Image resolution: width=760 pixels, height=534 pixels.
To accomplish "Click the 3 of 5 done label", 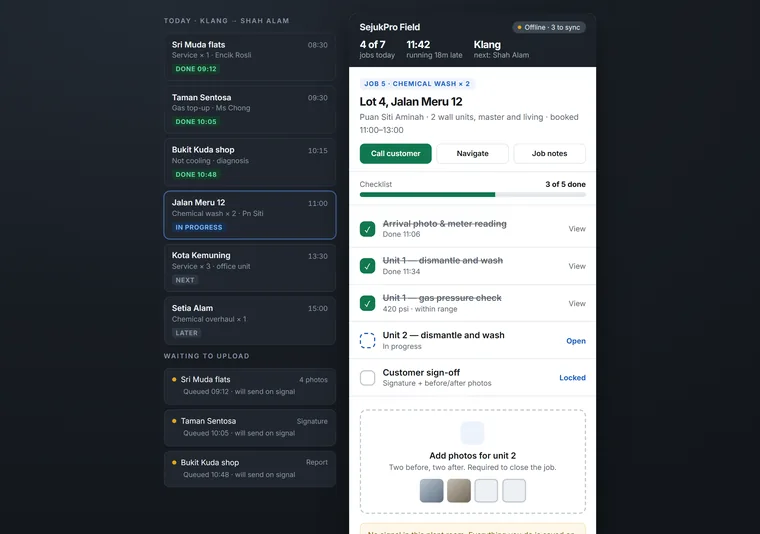I will pyautogui.click(x=565, y=184).
